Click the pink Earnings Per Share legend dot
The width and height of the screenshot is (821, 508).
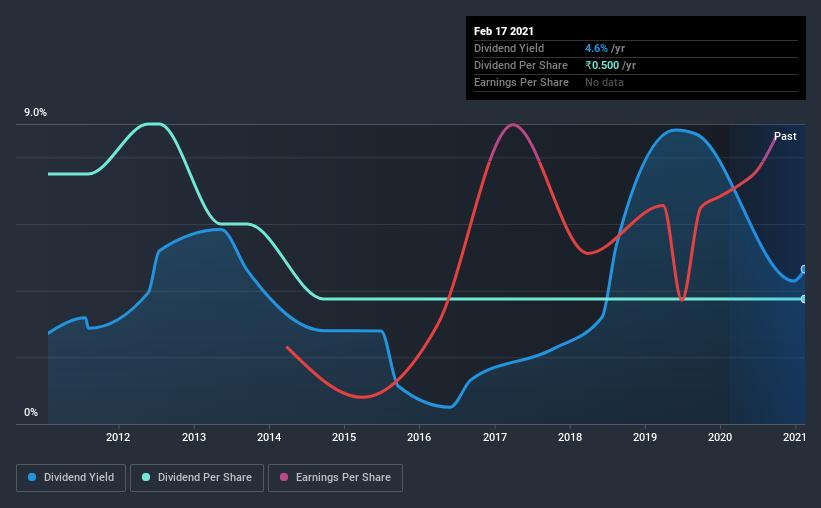[284, 477]
